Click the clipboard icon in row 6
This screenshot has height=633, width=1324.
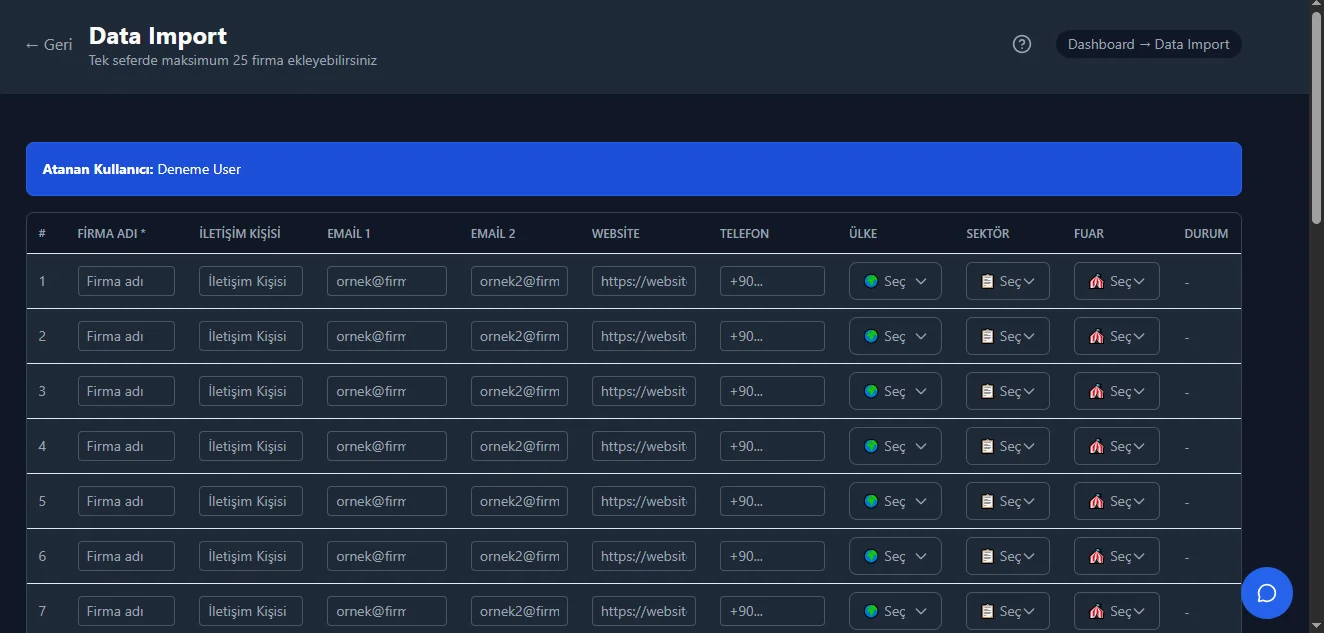click(984, 556)
